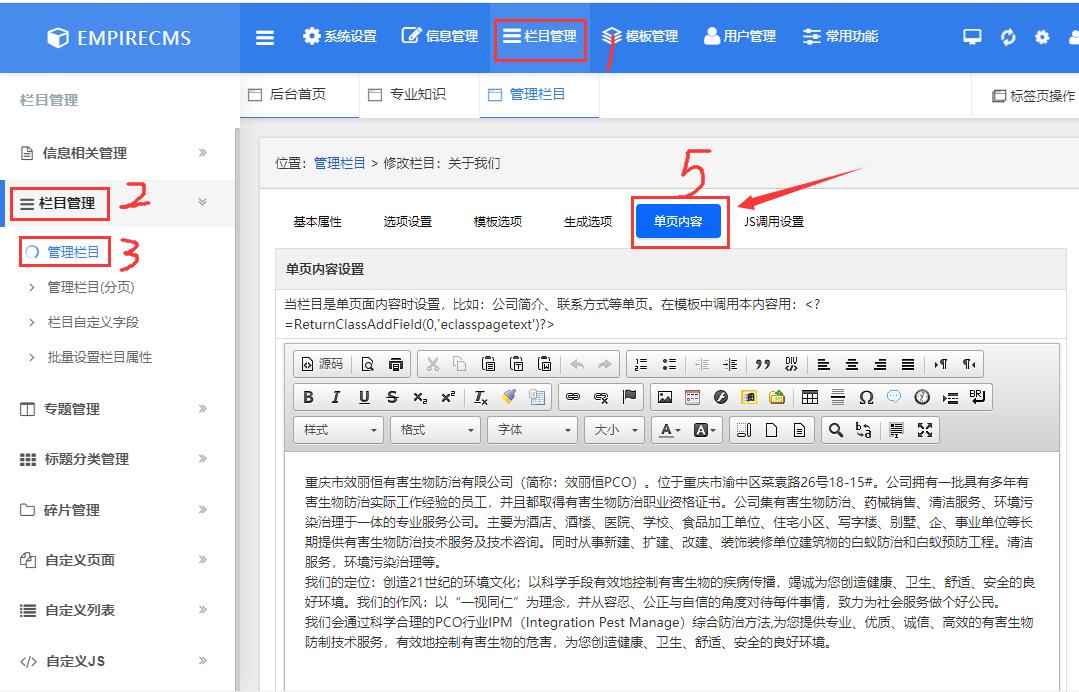Switch to the 基本属性 tab
The image size is (1079, 692).
click(x=316, y=221)
